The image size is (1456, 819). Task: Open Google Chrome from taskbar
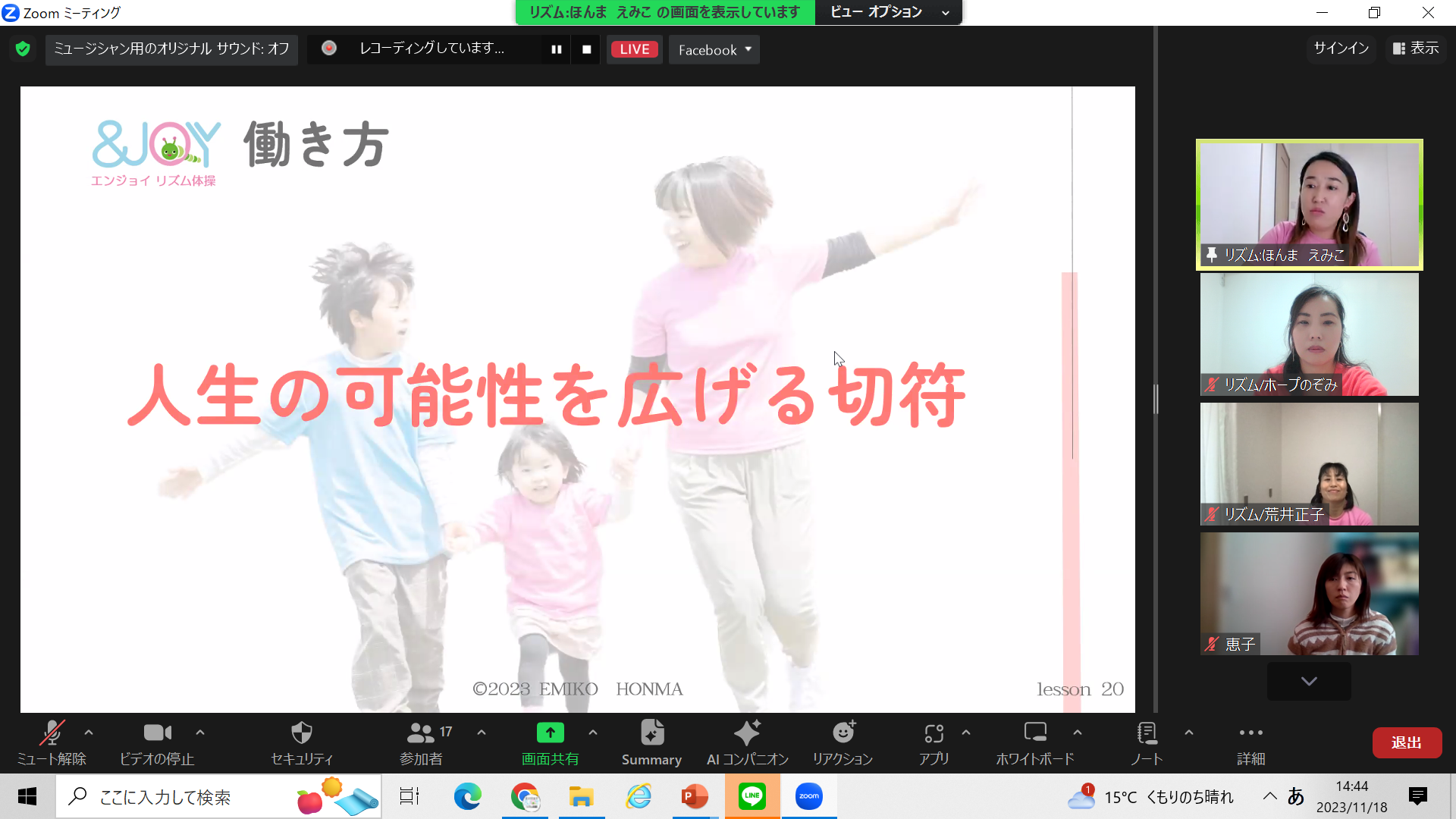coord(525,796)
